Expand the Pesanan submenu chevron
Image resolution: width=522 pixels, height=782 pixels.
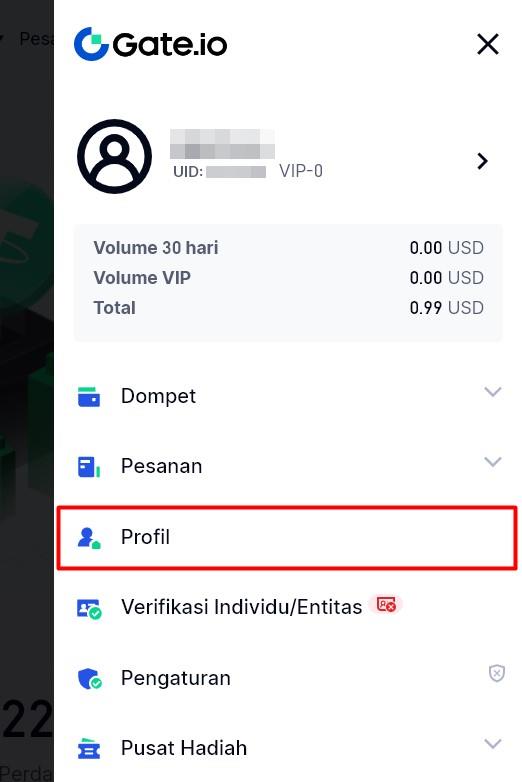click(493, 462)
